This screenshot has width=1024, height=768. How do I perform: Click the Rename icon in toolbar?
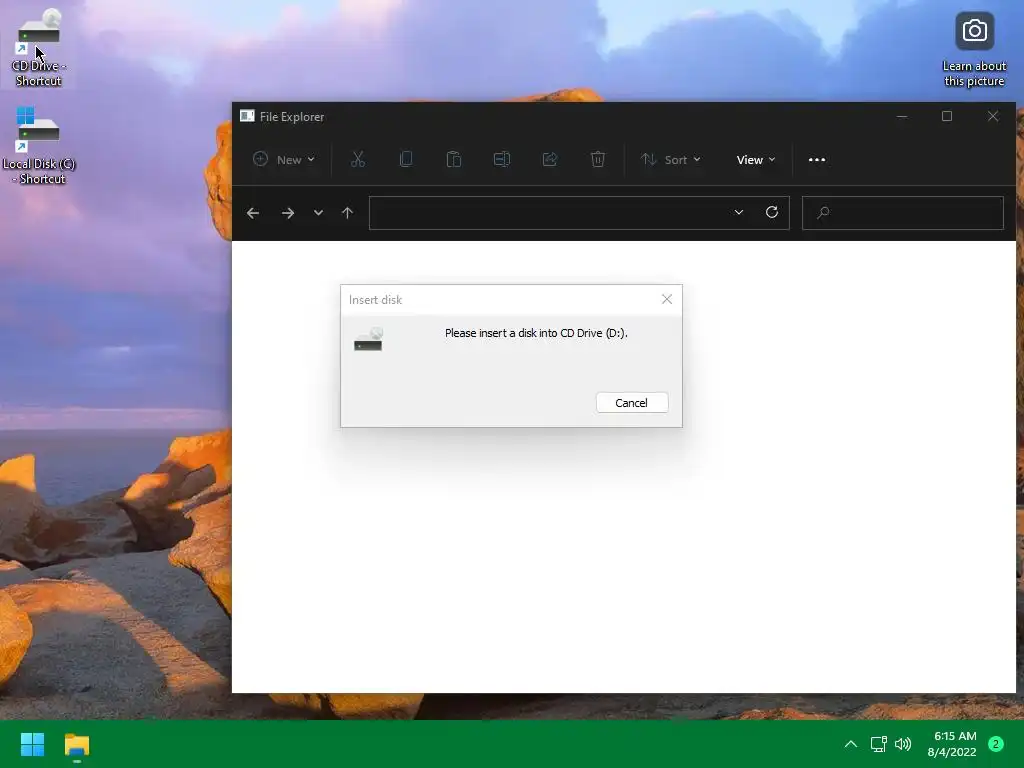(502, 159)
